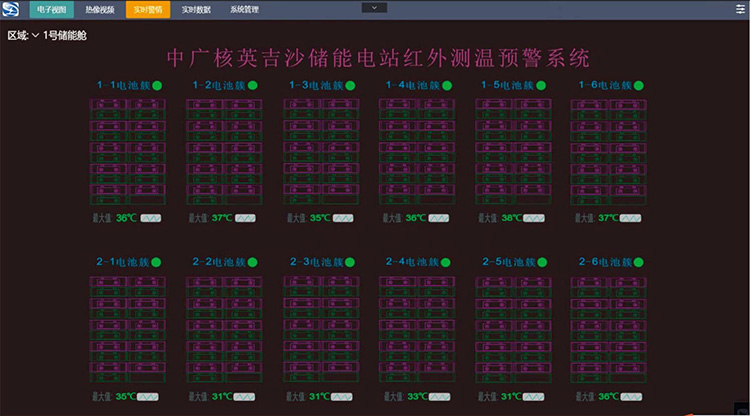Select the 1-1电池簇 label

123,86
